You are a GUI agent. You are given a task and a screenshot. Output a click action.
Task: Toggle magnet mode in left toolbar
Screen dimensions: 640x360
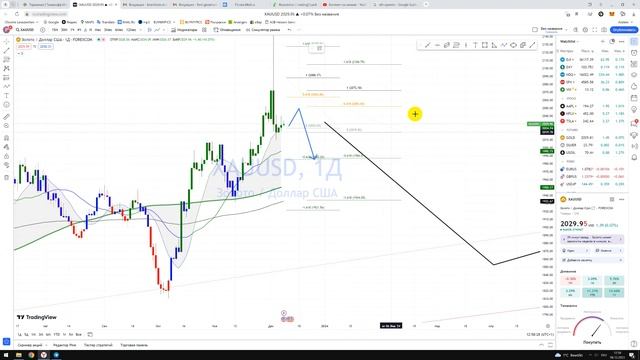pos(7,138)
